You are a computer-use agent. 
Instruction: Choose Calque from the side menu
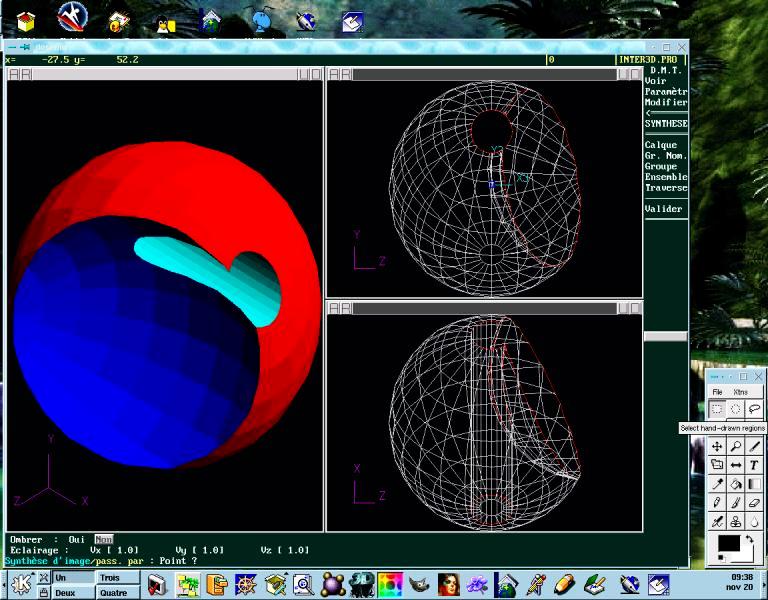pyautogui.click(x=661, y=145)
